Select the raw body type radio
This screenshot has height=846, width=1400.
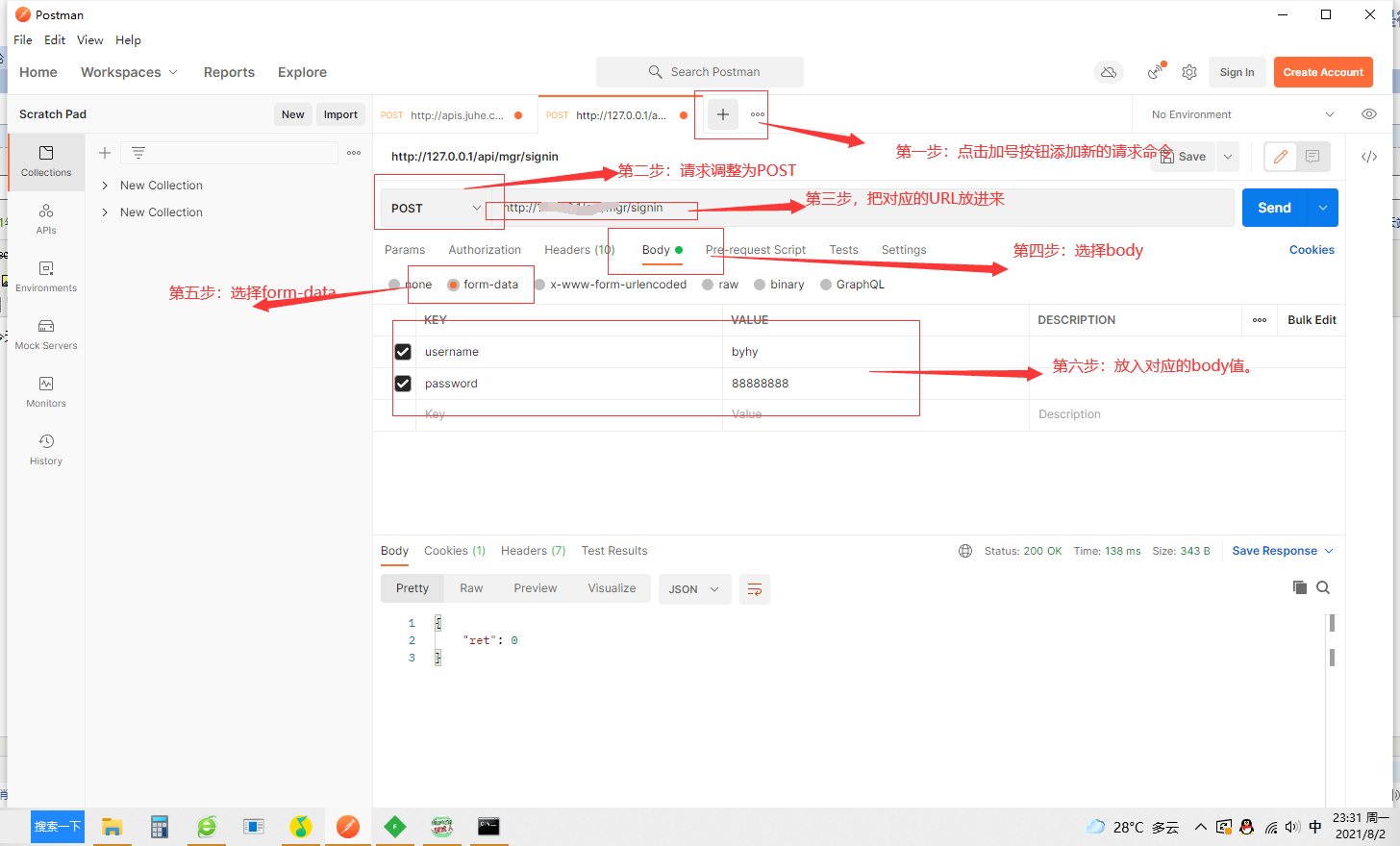point(708,285)
